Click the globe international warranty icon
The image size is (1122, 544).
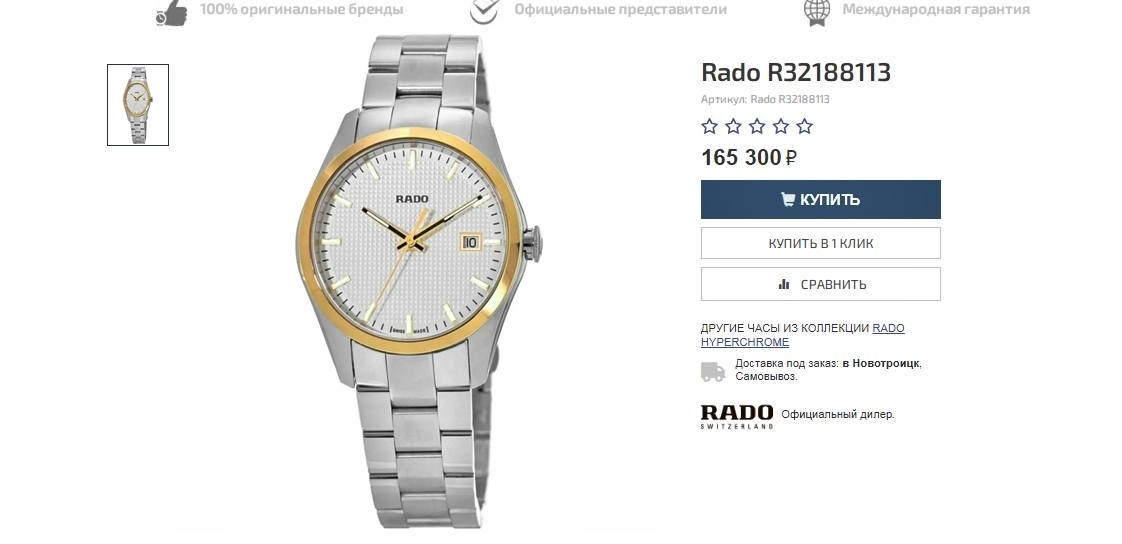(x=816, y=11)
